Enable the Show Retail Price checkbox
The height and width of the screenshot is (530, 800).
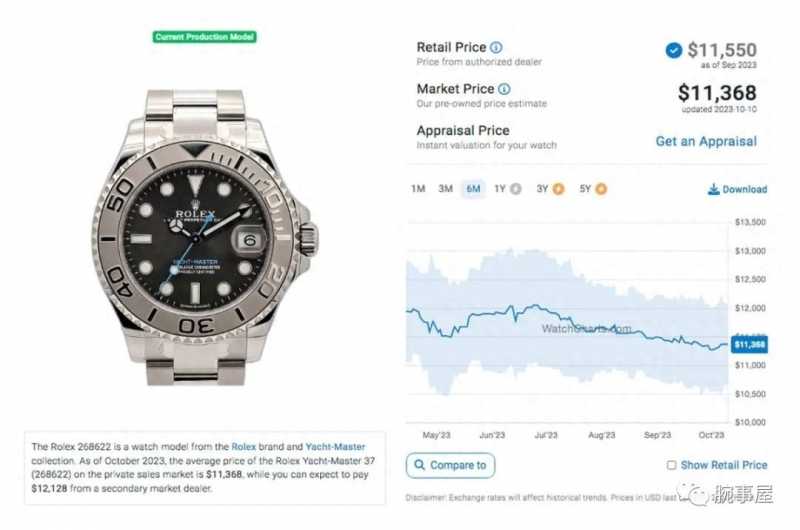coord(671,465)
